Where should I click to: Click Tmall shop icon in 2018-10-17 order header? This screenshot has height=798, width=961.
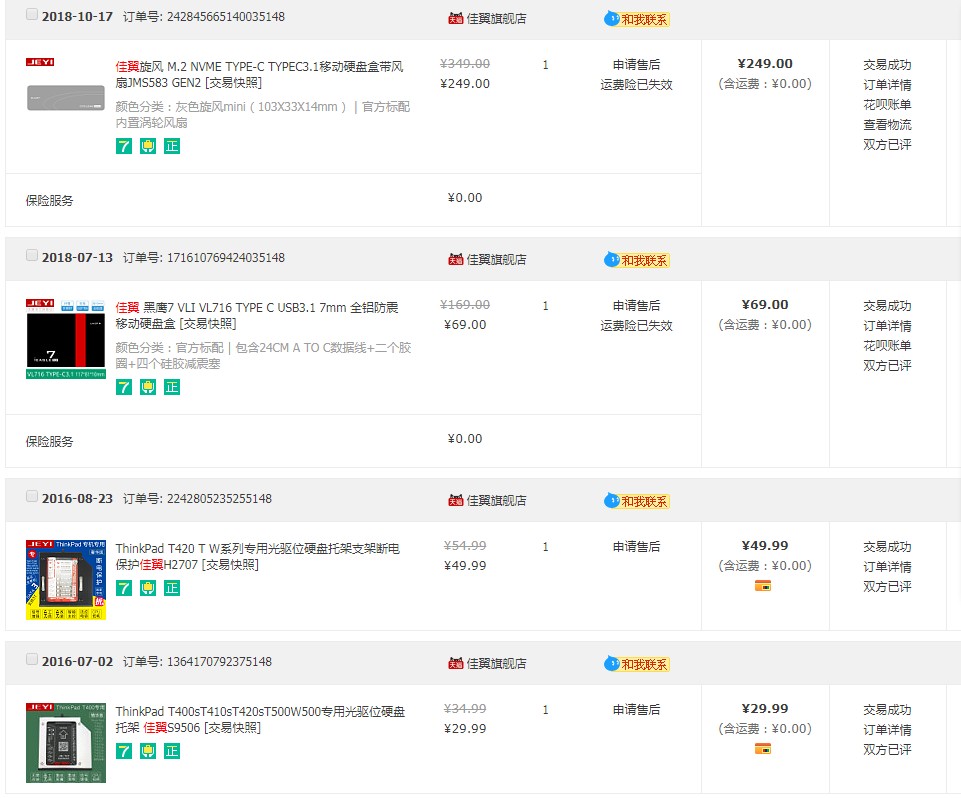pyautogui.click(x=455, y=18)
